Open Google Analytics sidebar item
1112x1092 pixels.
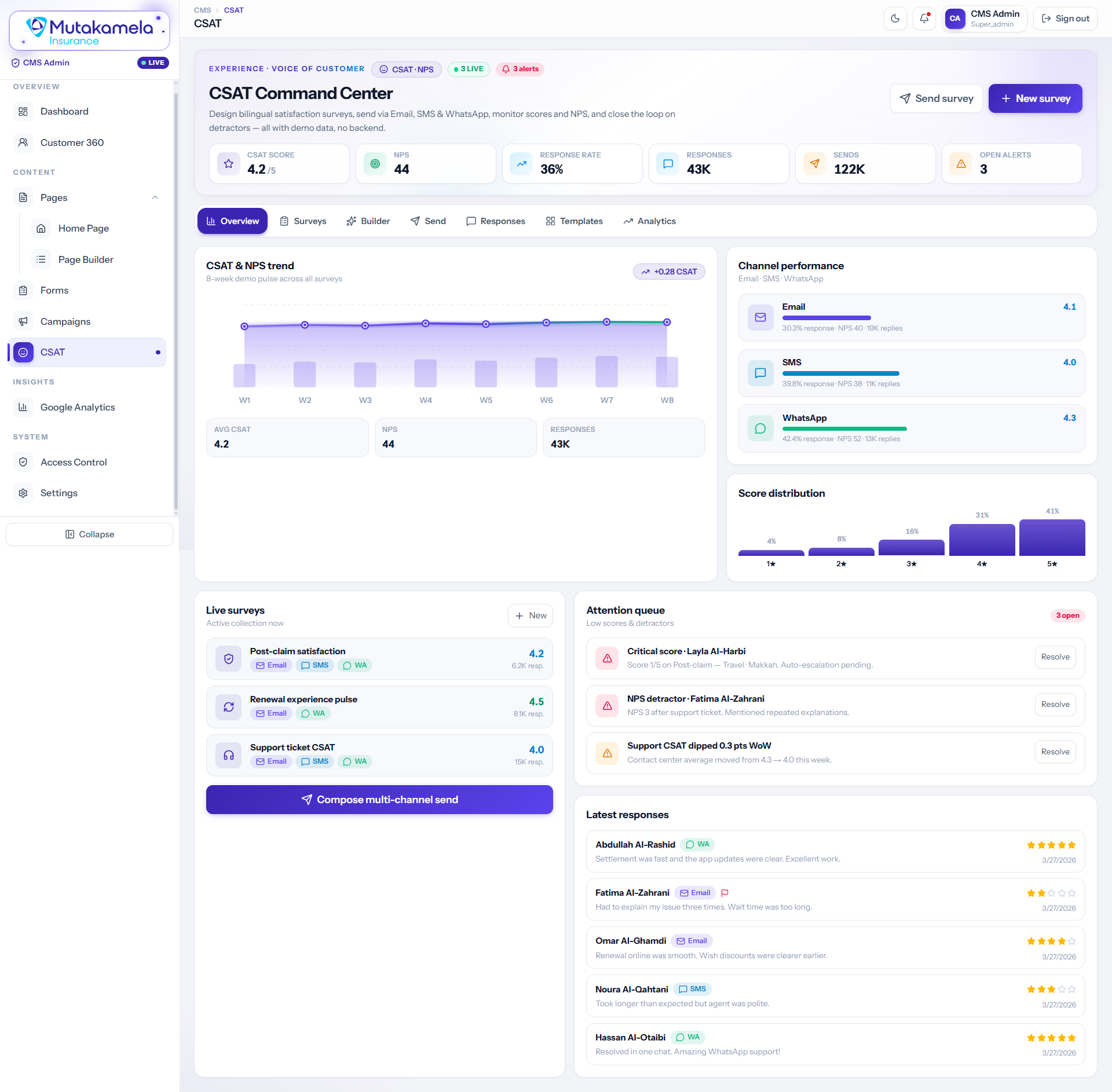pyautogui.click(x=87, y=407)
